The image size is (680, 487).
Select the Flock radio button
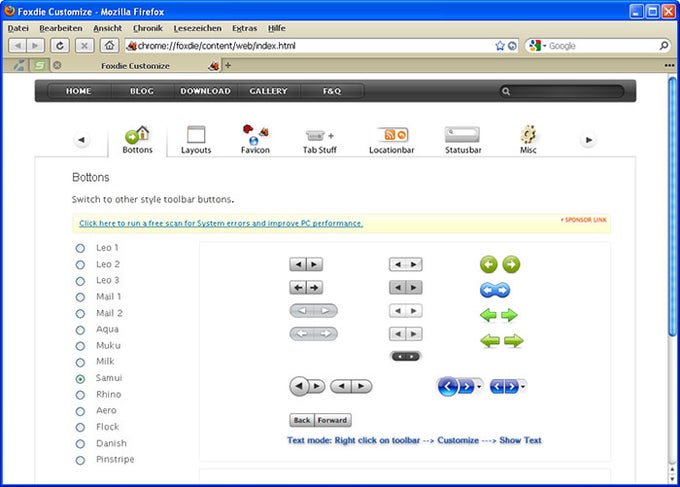(x=80, y=428)
